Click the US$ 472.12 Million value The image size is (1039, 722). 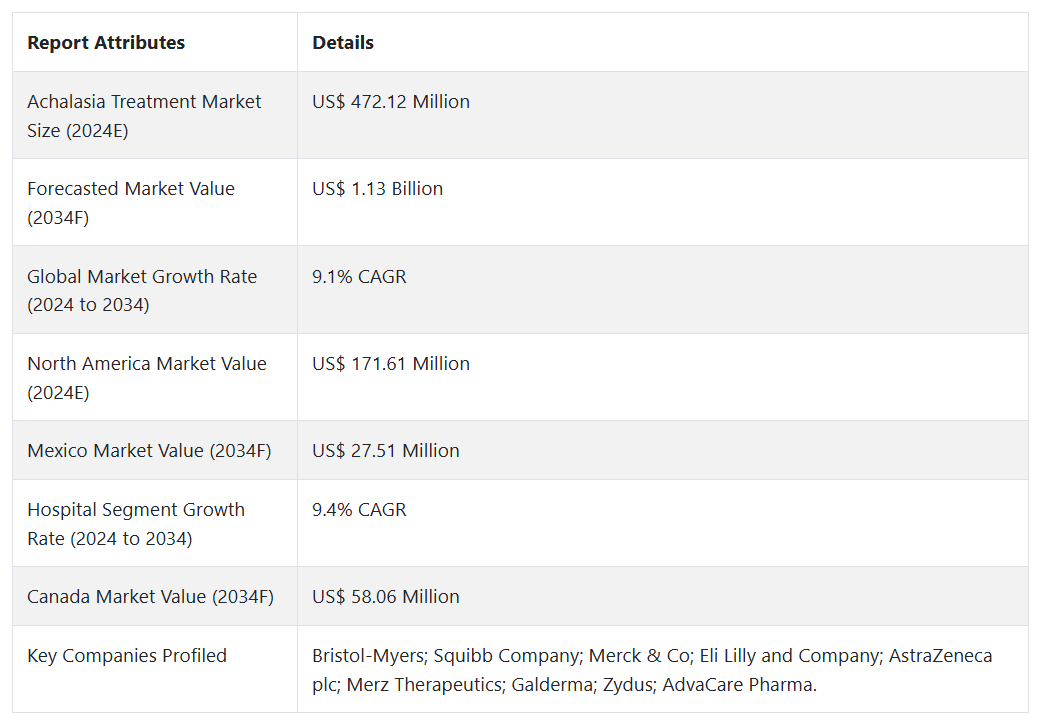tap(391, 102)
